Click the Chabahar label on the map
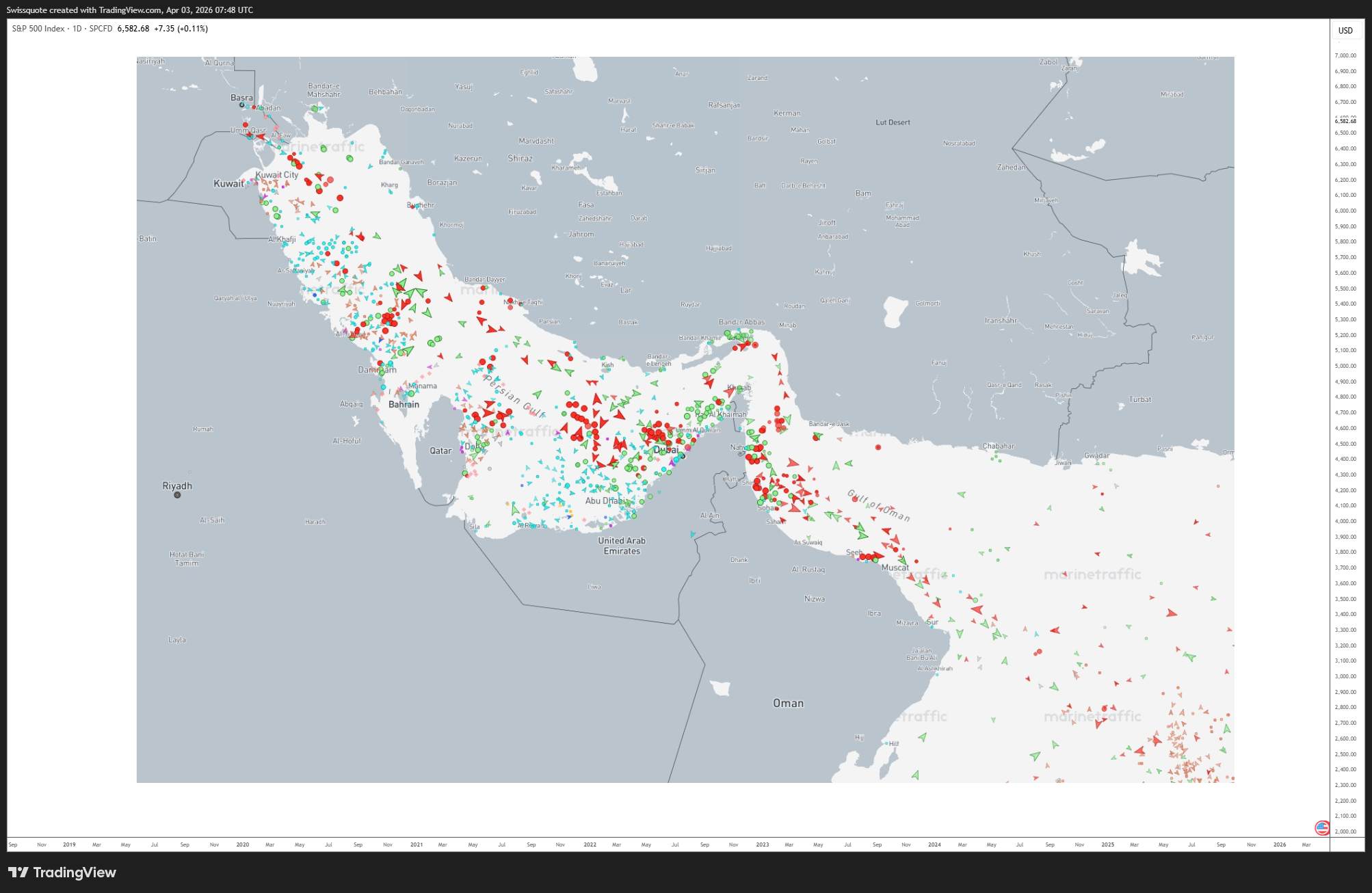1372x893 pixels. [x=999, y=446]
